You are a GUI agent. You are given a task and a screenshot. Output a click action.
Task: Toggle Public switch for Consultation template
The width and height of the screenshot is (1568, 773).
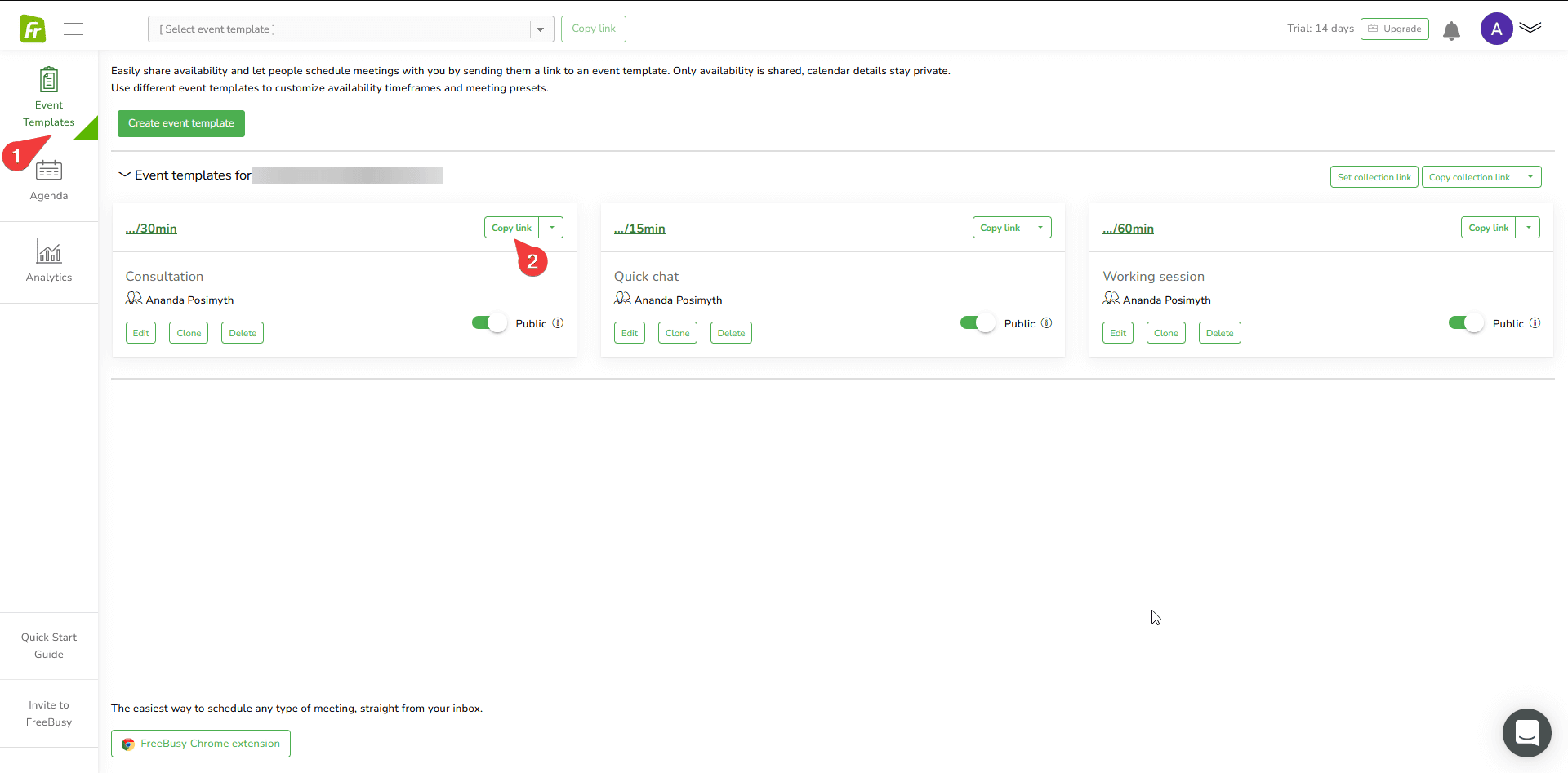(489, 323)
